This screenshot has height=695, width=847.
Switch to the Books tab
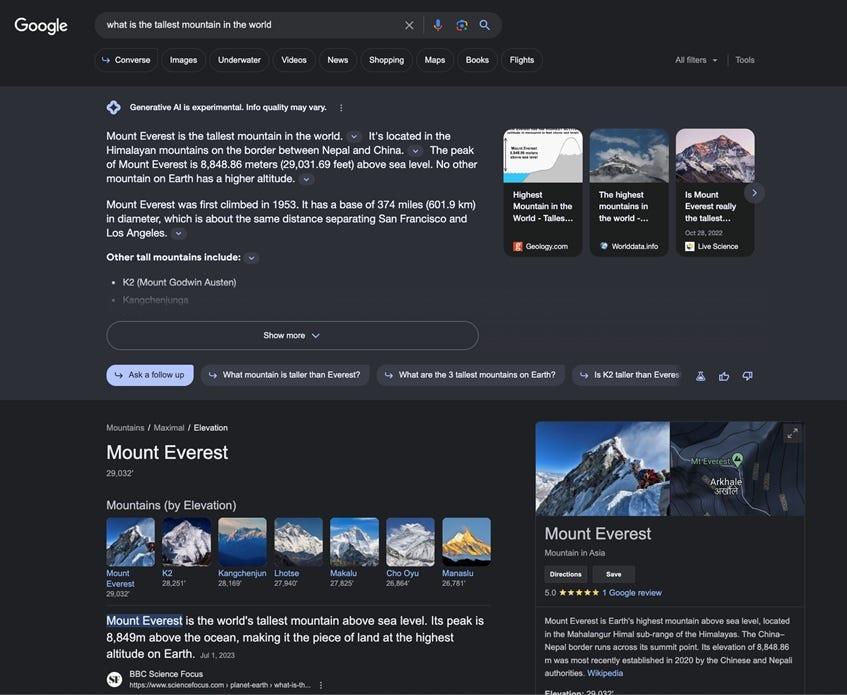477,60
